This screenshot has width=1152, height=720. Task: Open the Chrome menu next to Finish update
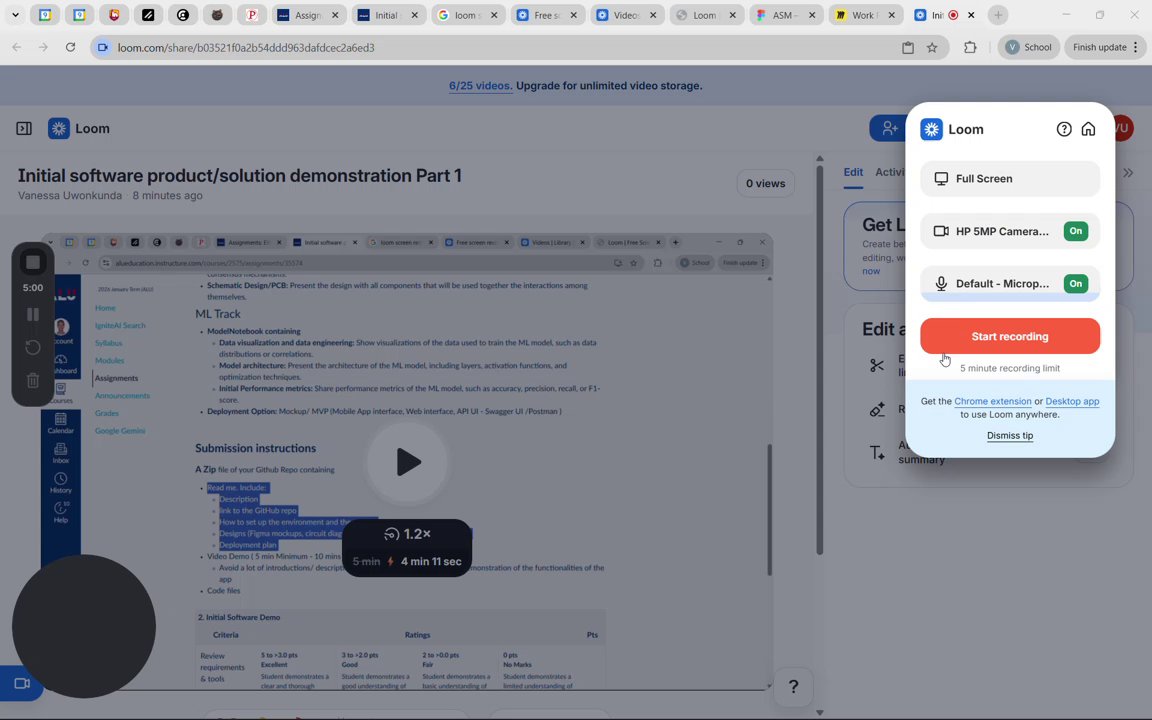point(1136,47)
